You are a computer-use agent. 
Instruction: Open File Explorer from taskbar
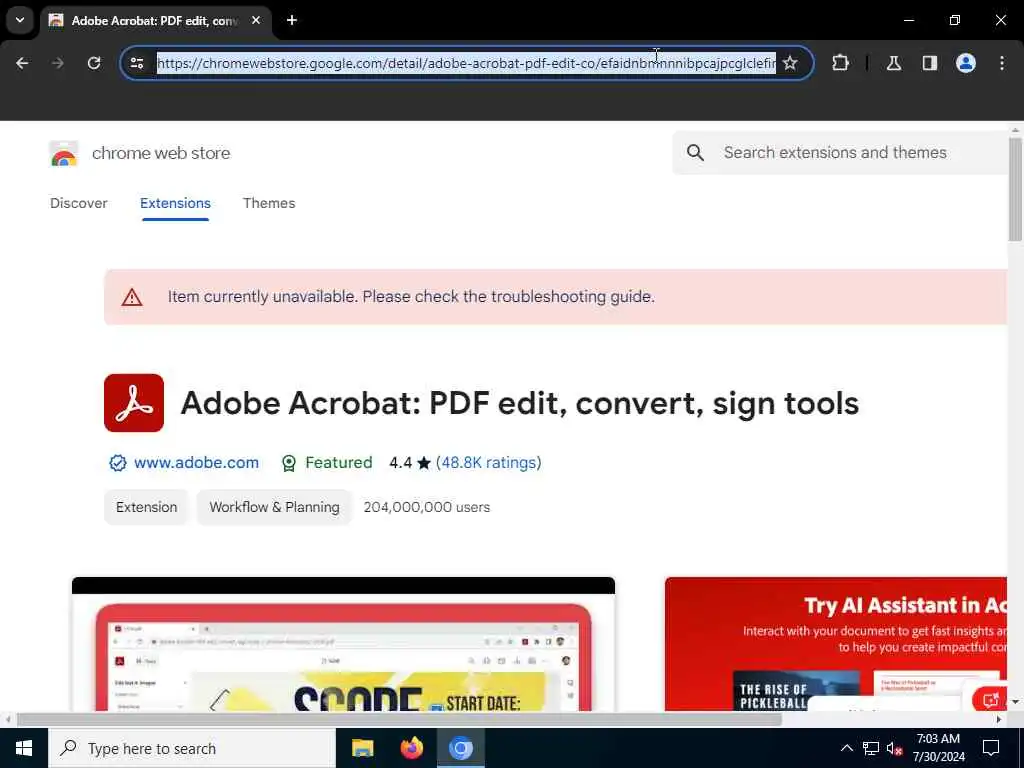point(362,748)
